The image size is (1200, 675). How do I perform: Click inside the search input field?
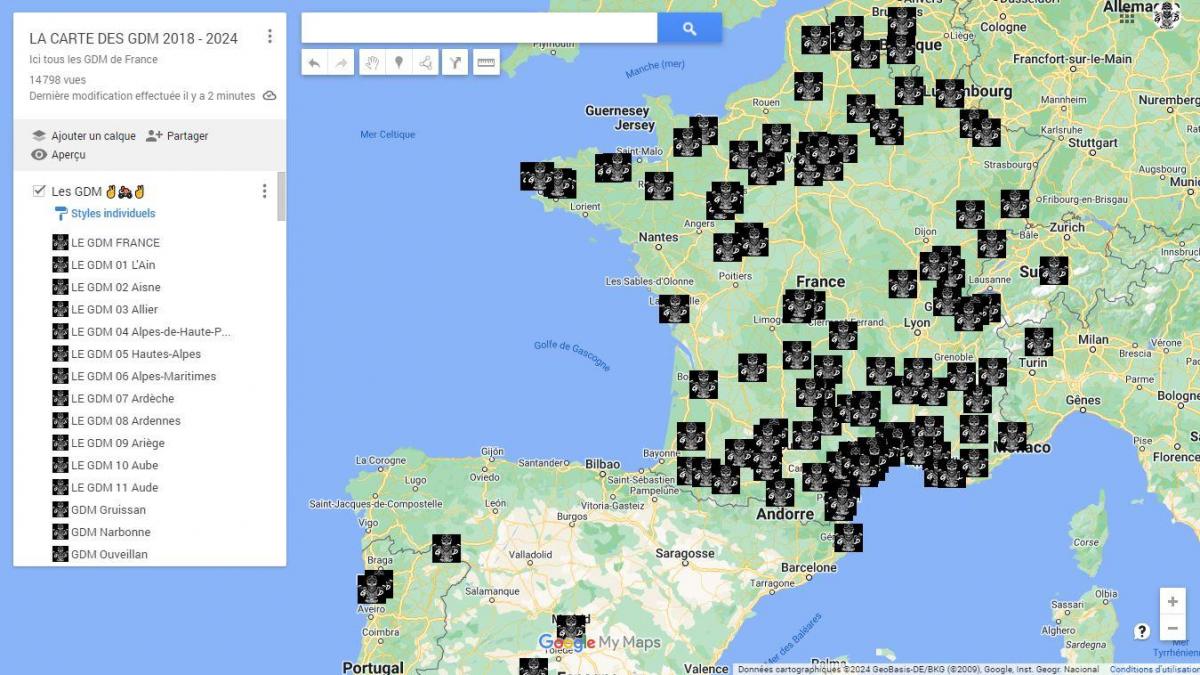tap(480, 27)
